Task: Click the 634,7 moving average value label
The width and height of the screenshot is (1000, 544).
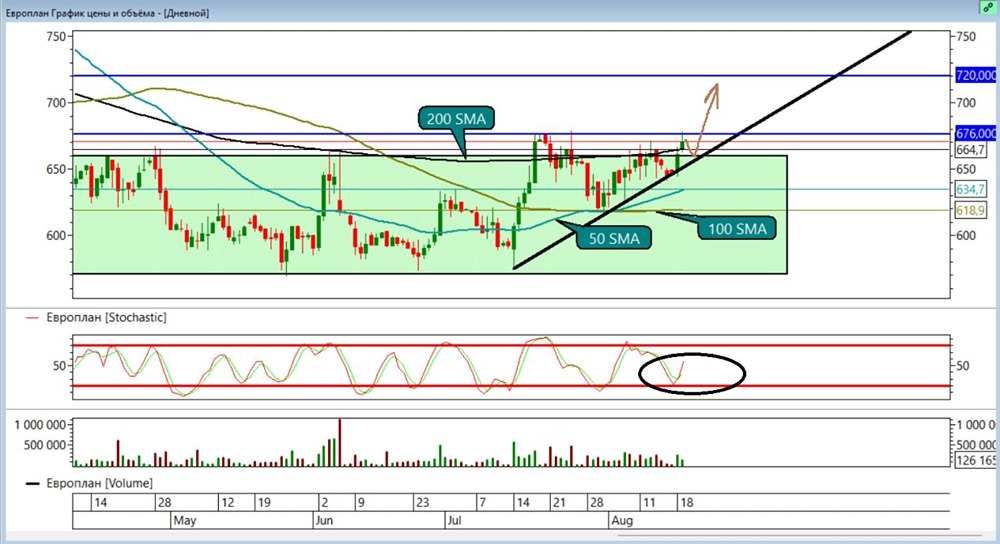Action: [971, 189]
